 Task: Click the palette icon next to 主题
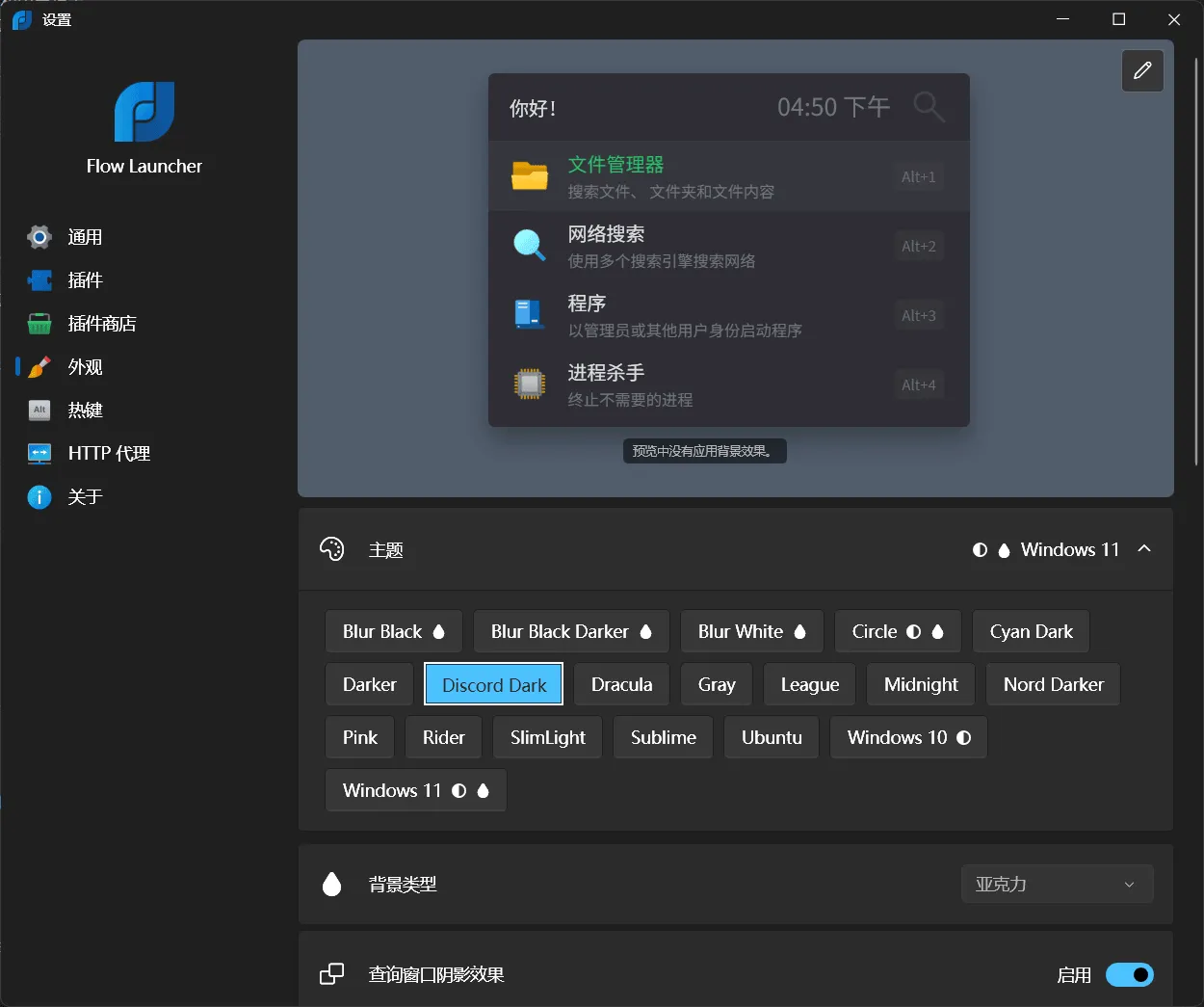pyautogui.click(x=331, y=549)
